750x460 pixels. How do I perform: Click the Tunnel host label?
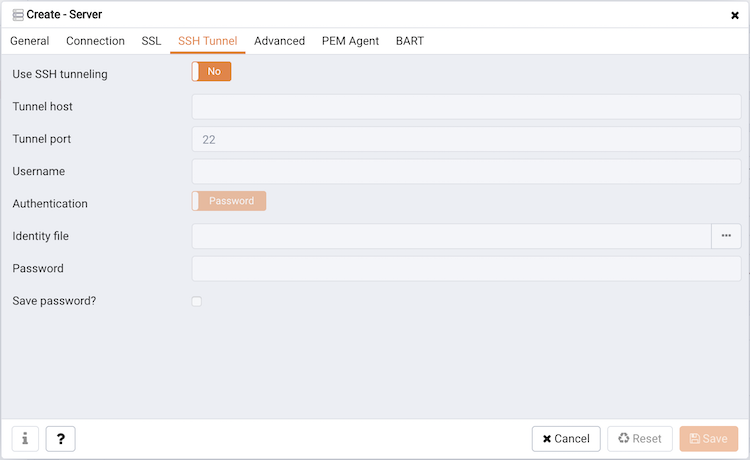(x=43, y=106)
